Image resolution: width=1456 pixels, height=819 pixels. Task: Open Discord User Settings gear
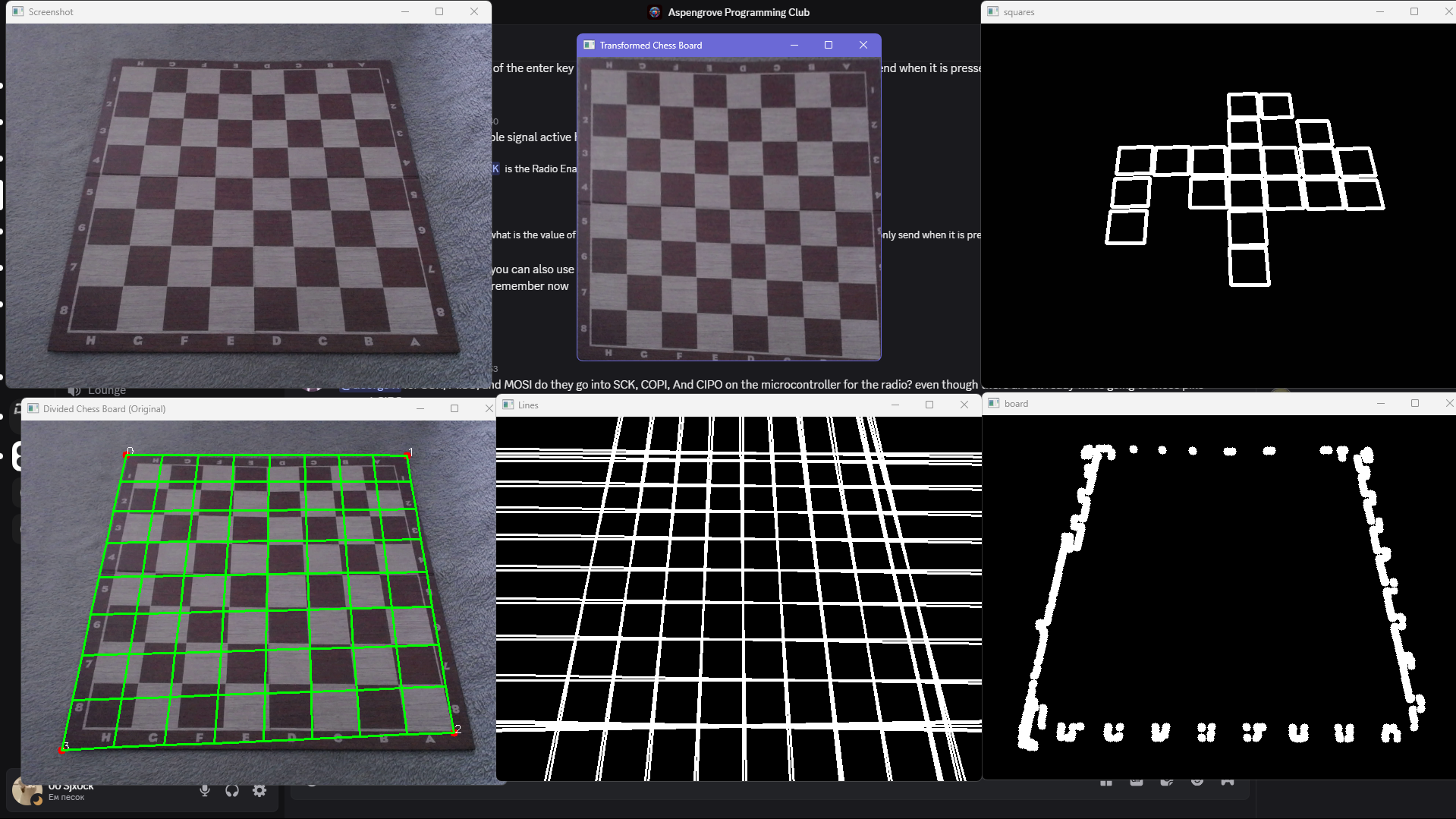[259, 790]
